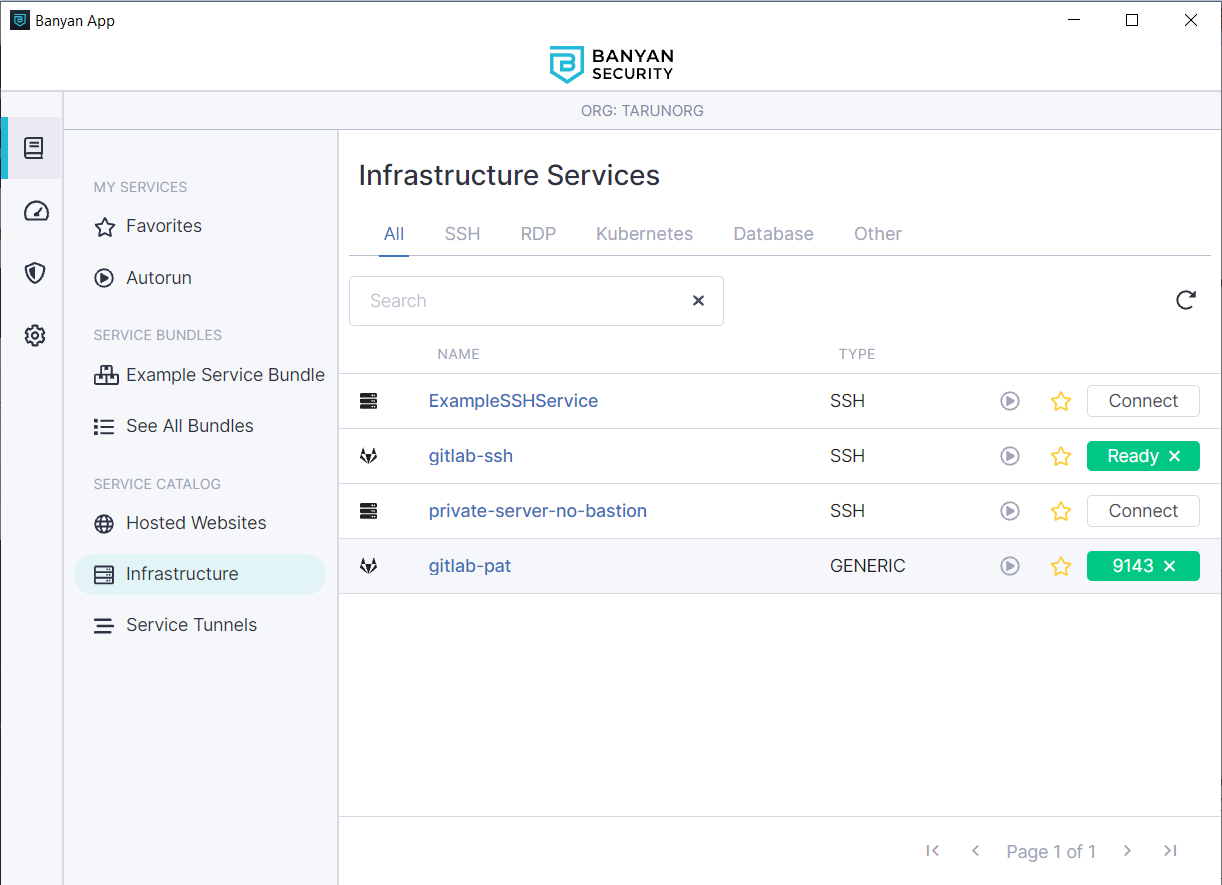Open the gitlab-pat service link

tap(469, 566)
